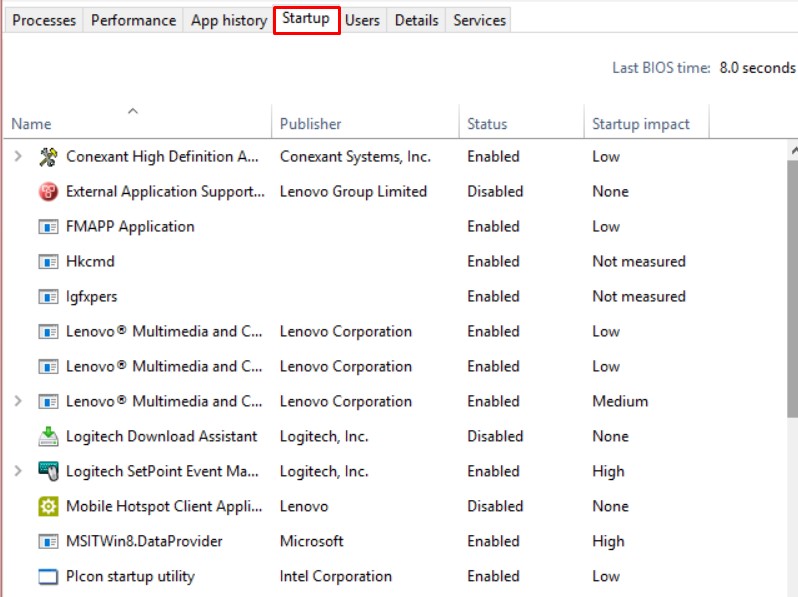Select the Conexant High Definition A... row name

coord(162,156)
